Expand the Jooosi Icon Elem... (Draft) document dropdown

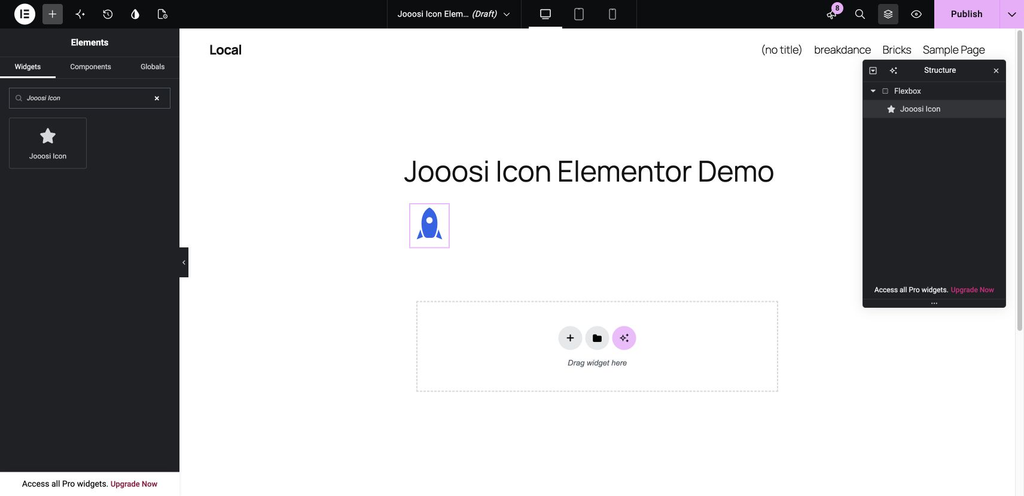click(454, 14)
